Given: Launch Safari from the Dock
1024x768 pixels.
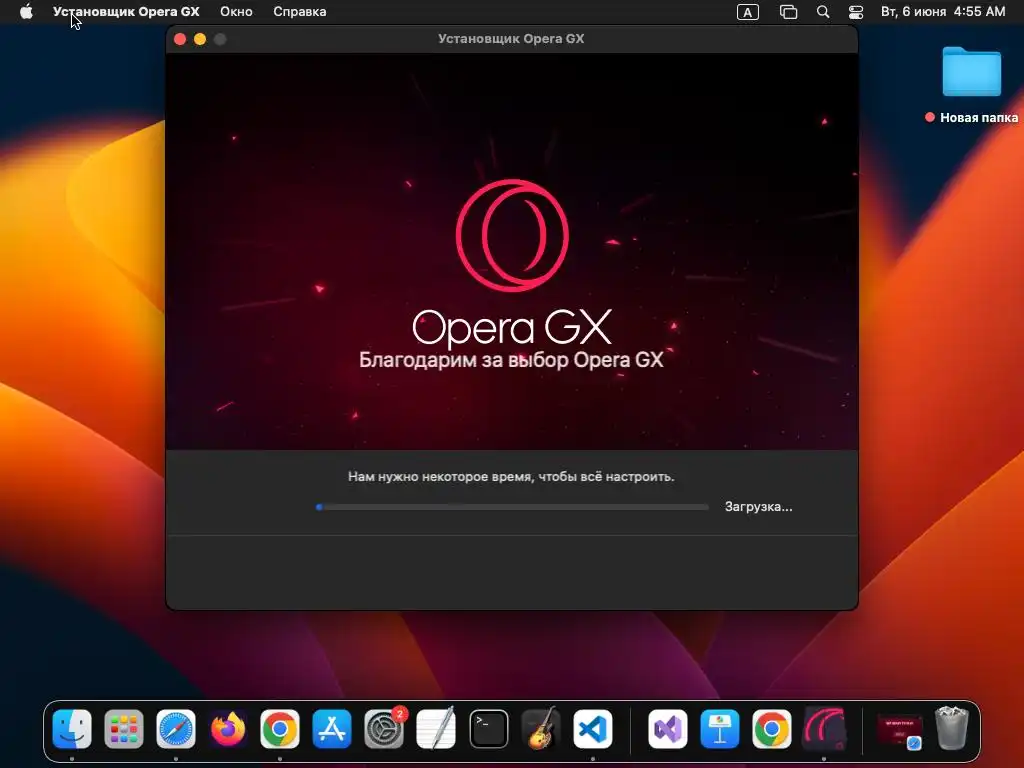Looking at the screenshot, I should pos(176,729).
